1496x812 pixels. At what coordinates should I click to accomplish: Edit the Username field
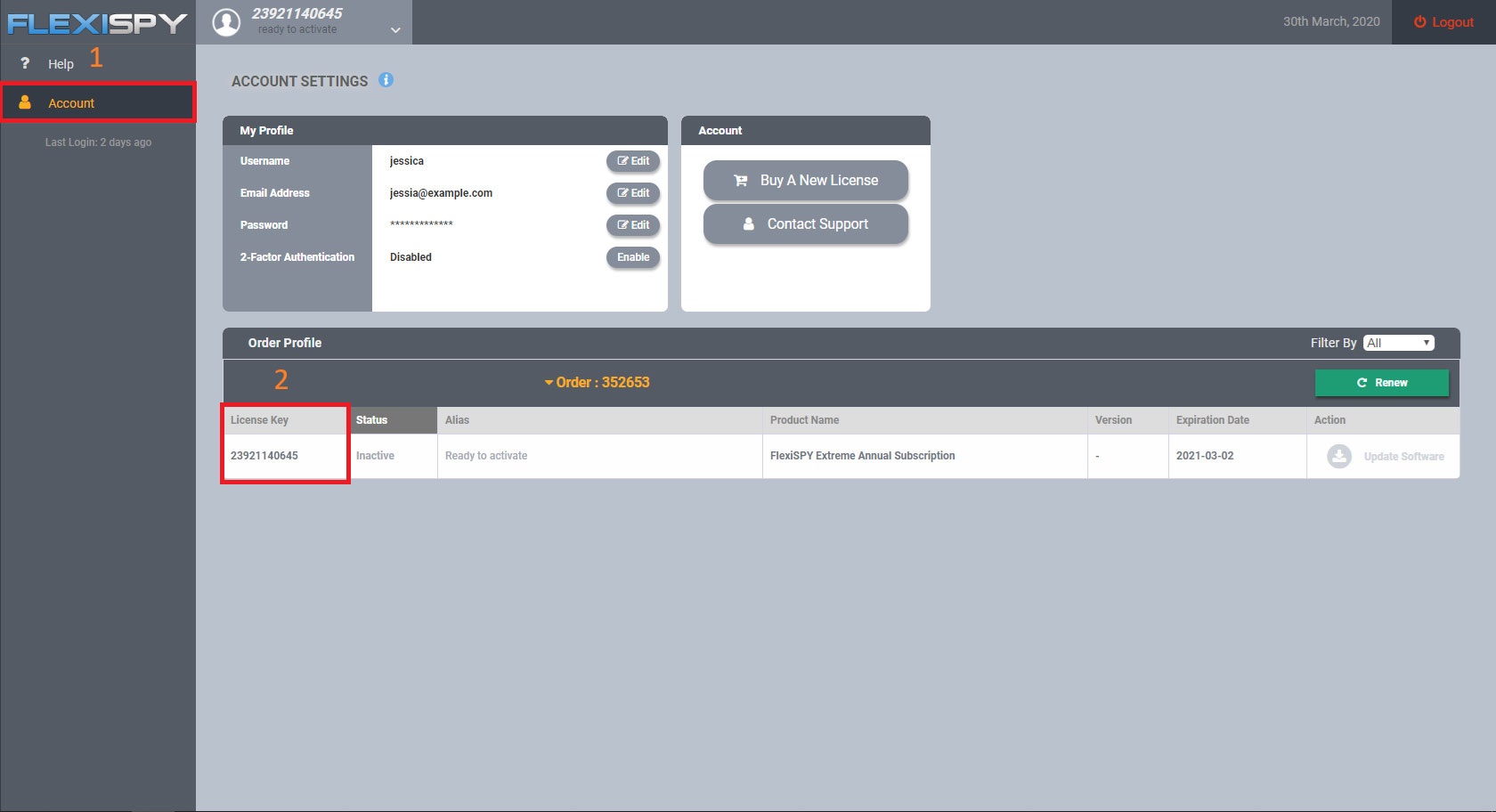633,161
